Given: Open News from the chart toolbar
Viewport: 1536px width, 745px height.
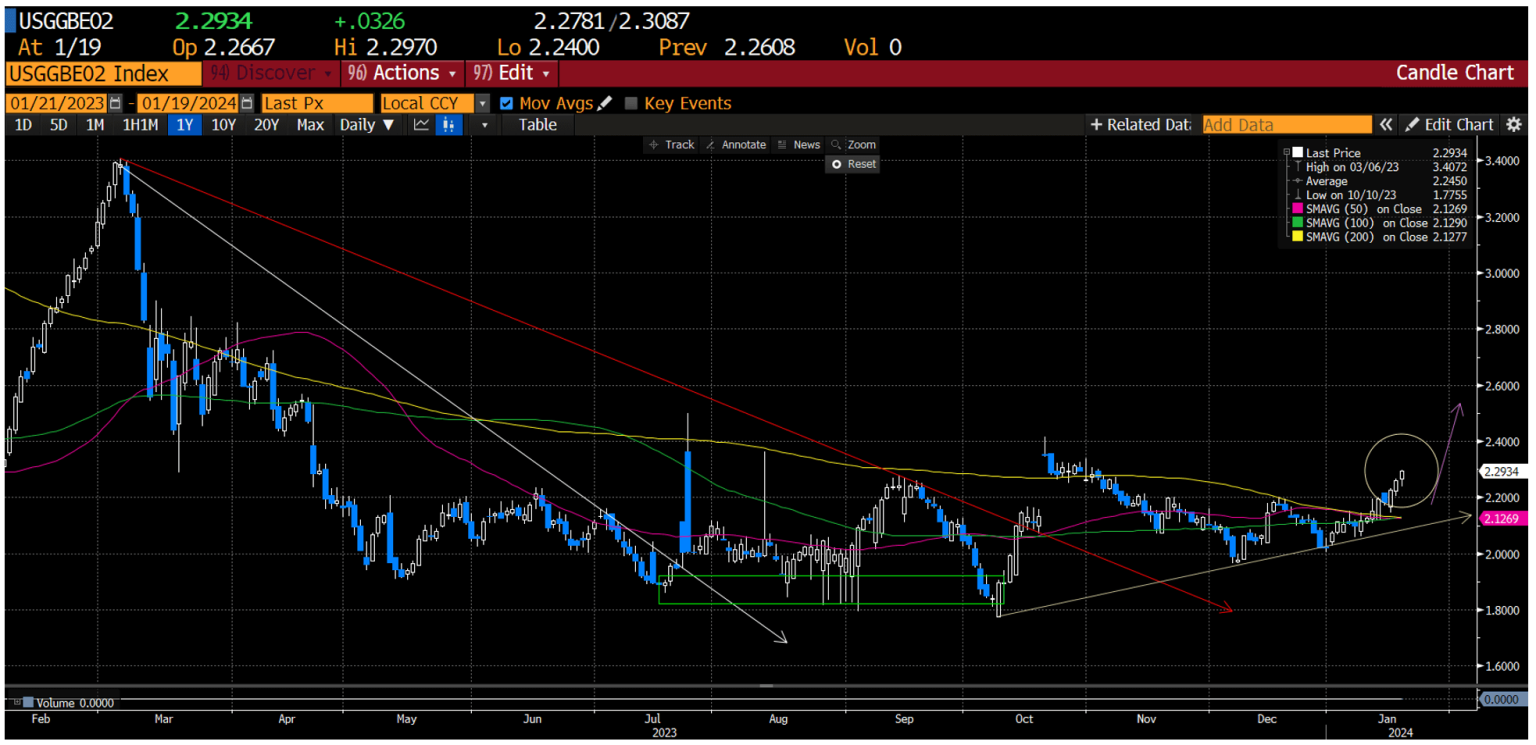Looking at the screenshot, I should (805, 144).
